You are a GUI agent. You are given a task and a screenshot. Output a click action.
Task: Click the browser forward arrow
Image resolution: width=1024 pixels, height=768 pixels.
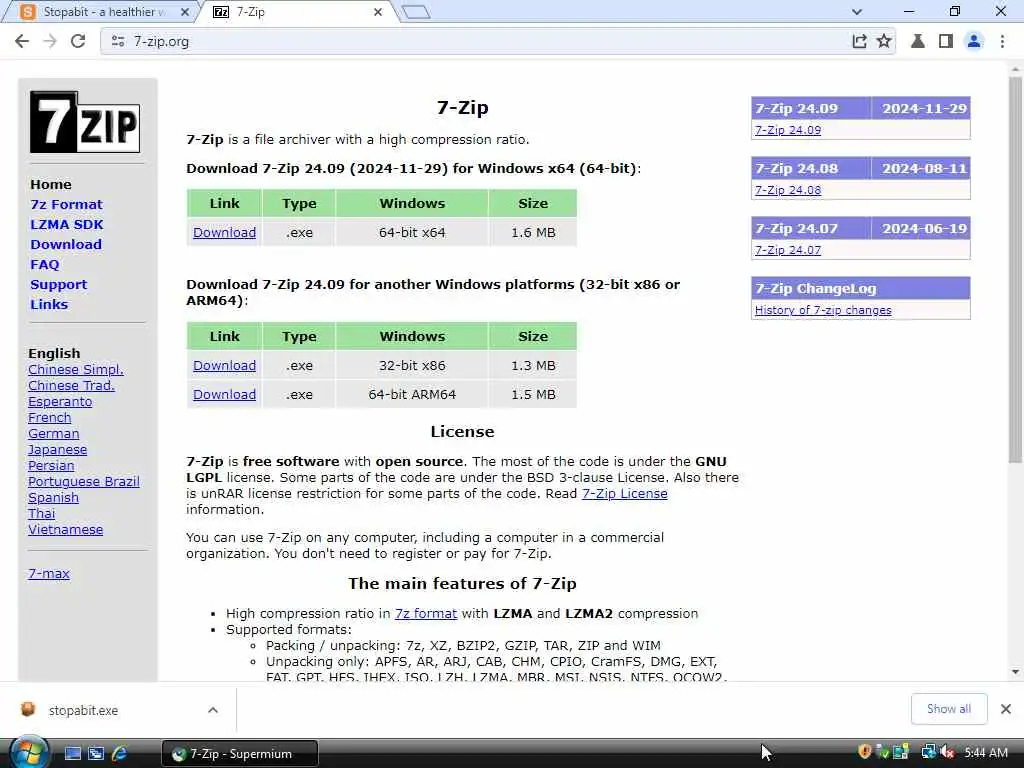[x=50, y=41]
